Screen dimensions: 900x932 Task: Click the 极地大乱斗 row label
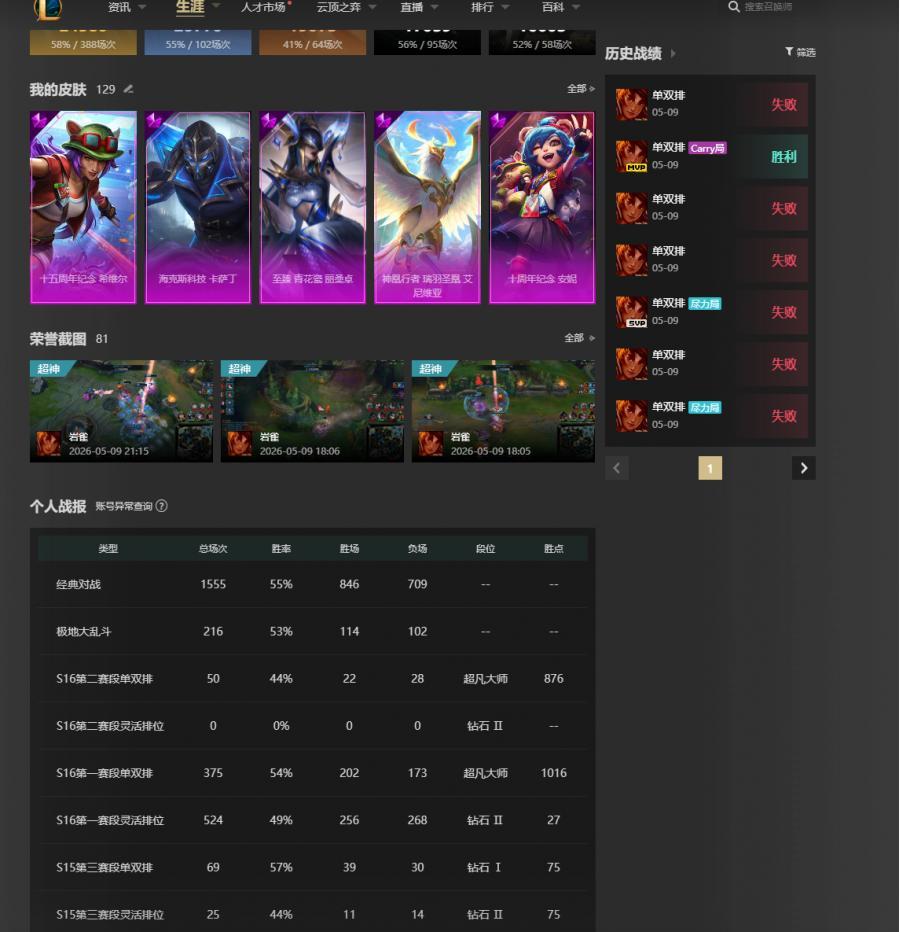[x=84, y=631]
